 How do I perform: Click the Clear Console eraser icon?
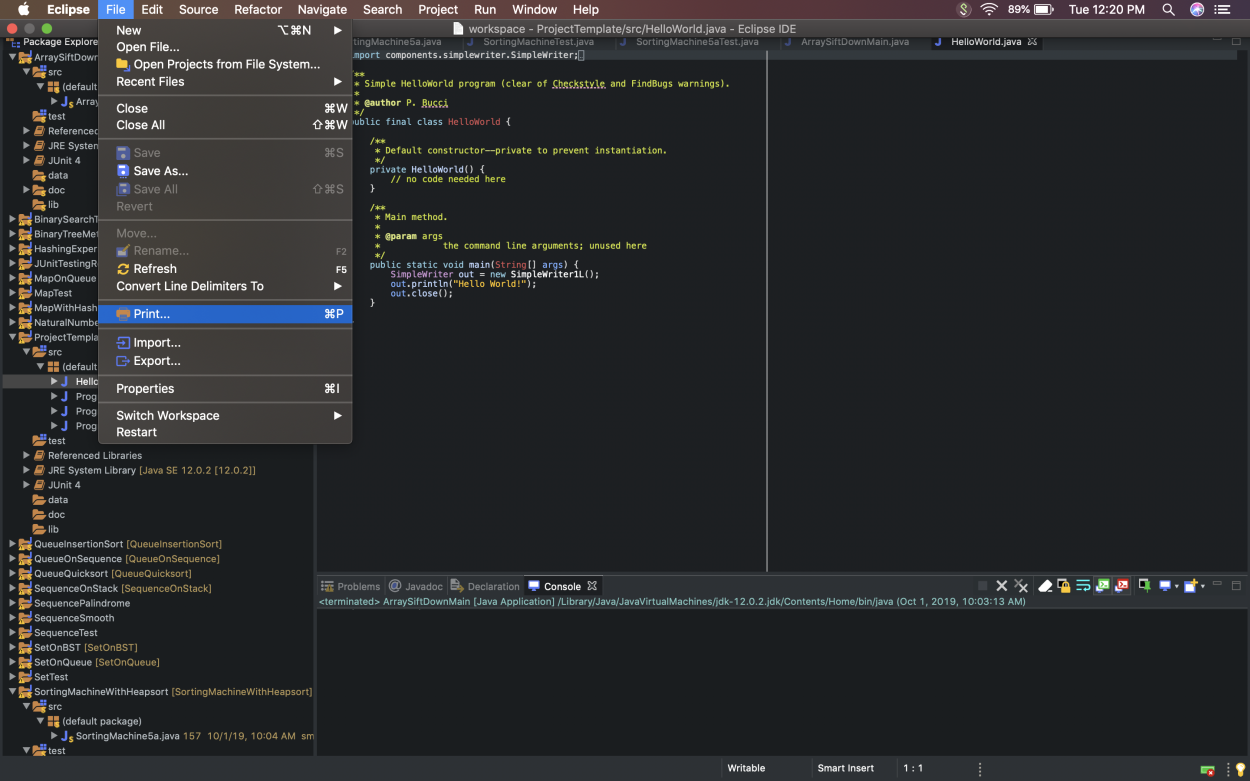coord(1045,586)
